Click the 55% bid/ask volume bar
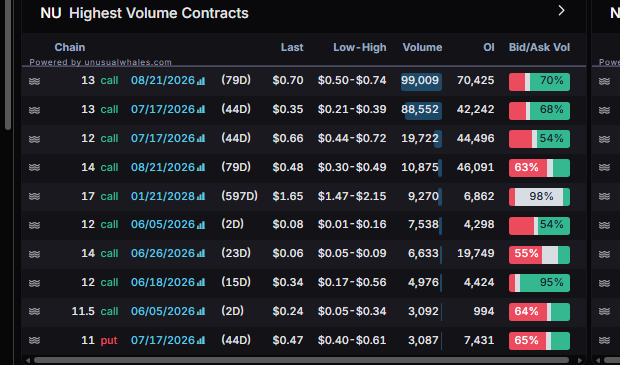This screenshot has height=365, width=620. 539,255
